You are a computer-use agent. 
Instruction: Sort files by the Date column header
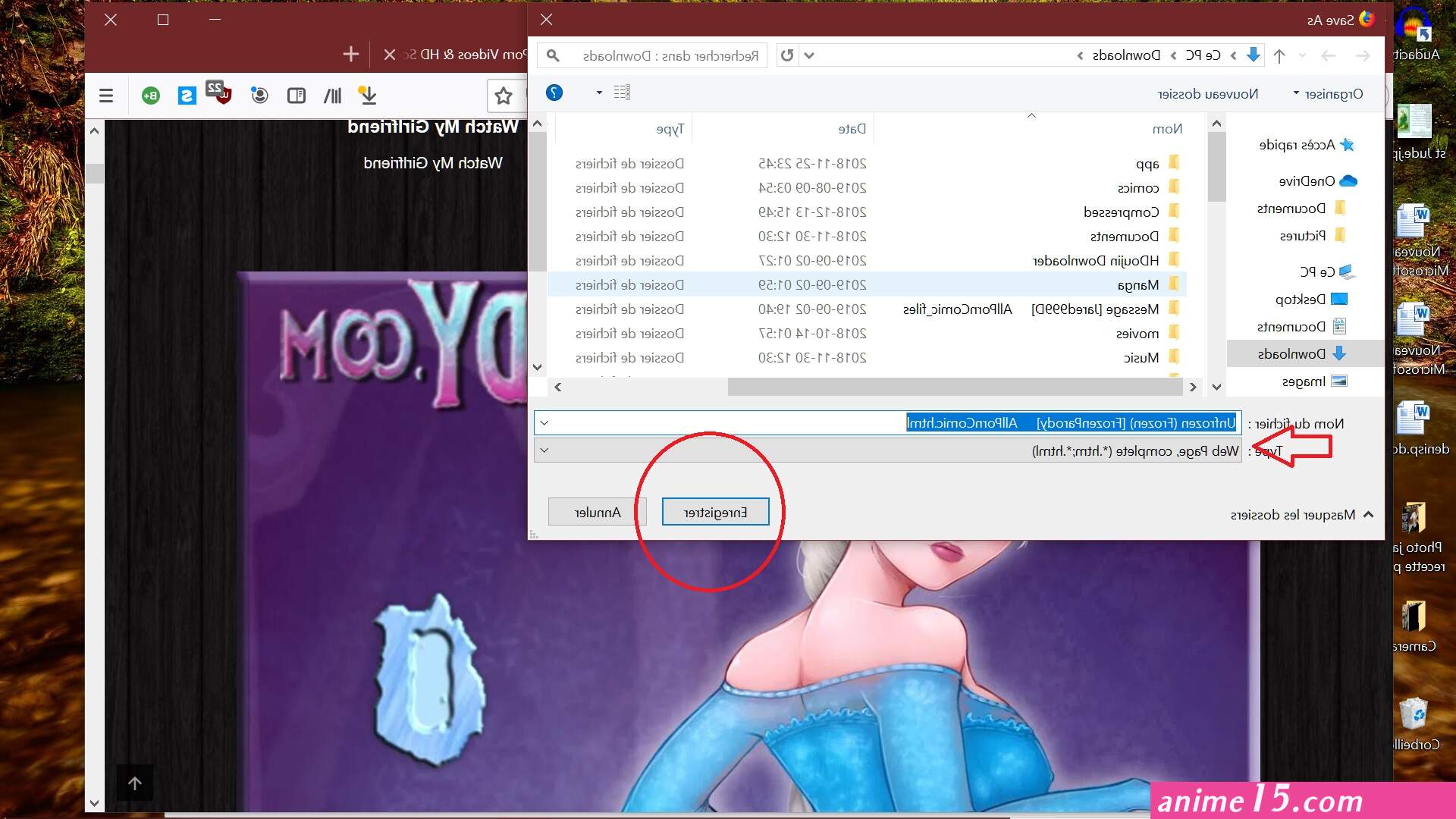pyautogui.click(x=852, y=129)
